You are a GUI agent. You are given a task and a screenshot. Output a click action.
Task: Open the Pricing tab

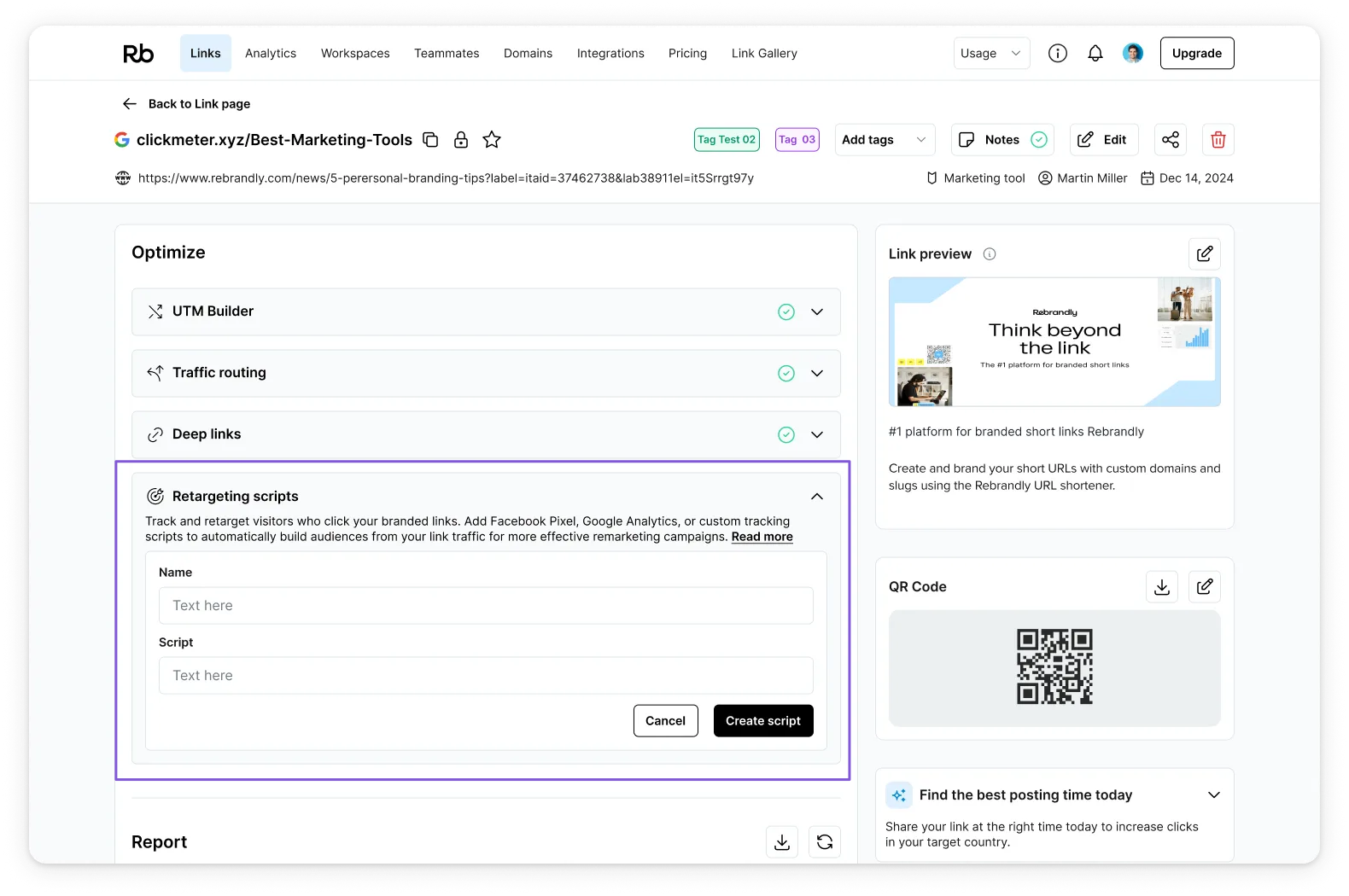click(687, 54)
